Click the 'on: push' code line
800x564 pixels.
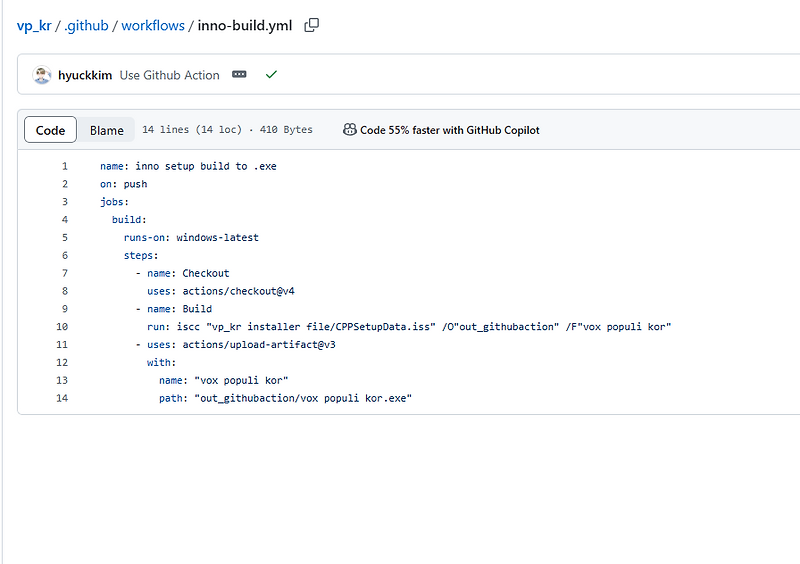[x=123, y=184]
